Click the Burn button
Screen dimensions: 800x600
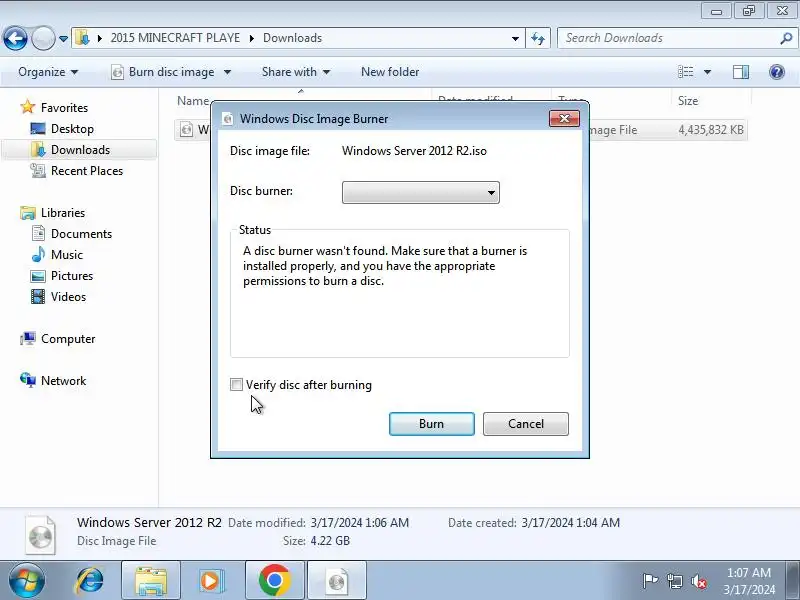pyautogui.click(x=432, y=424)
